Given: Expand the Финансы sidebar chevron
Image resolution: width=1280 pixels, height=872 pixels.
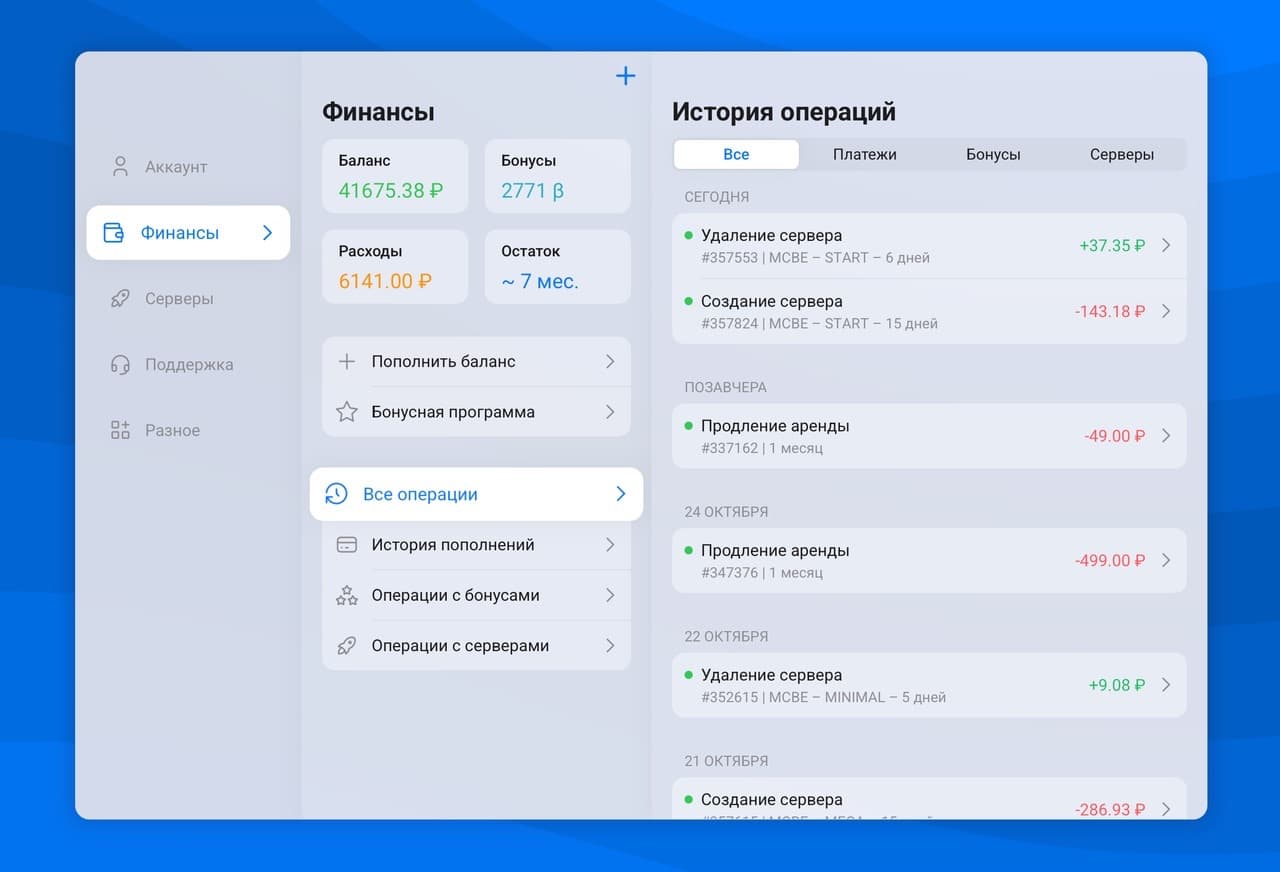Looking at the screenshot, I should [x=266, y=232].
